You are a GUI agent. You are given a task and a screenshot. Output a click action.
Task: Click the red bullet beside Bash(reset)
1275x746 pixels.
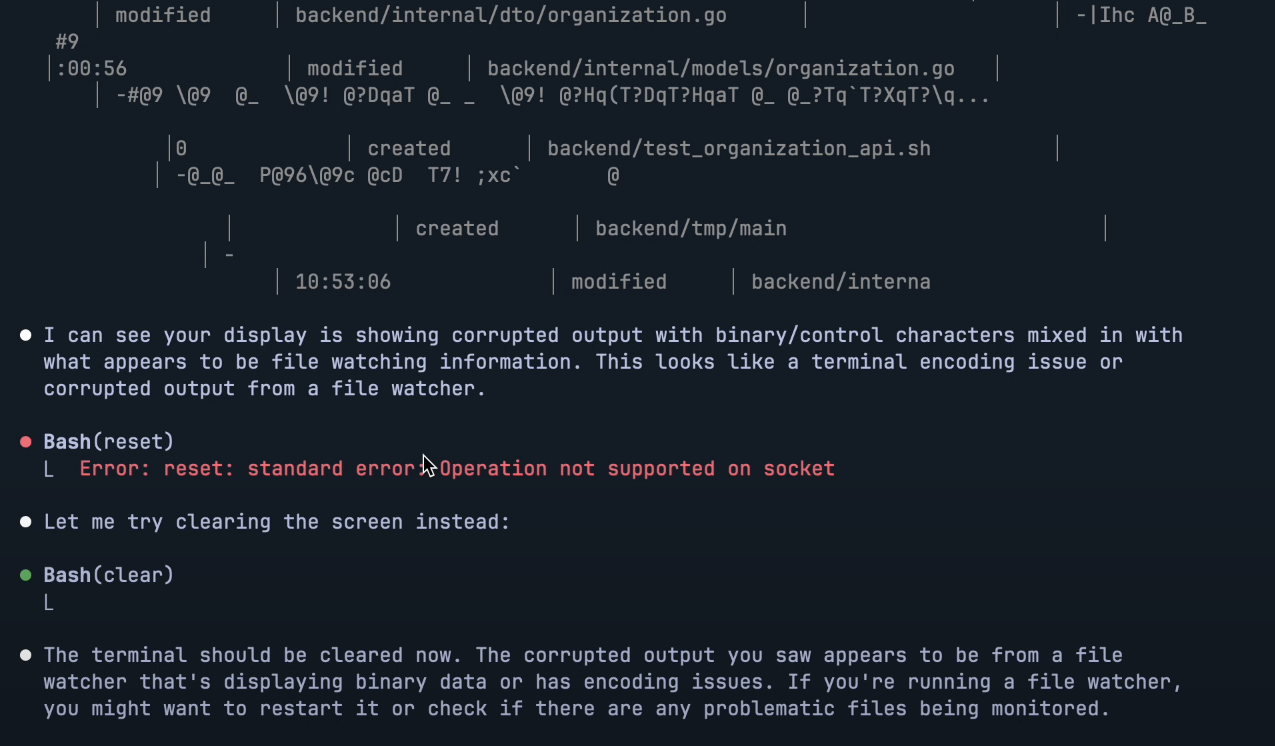26,442
